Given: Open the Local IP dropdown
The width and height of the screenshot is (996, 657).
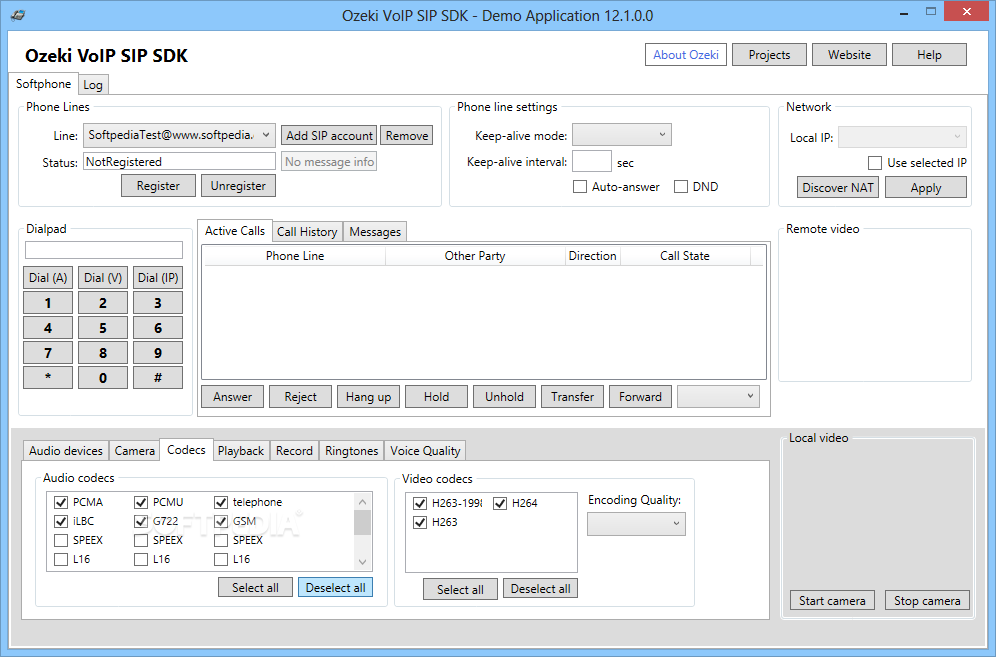Looking at the screenshot, I should click(902, 137).
